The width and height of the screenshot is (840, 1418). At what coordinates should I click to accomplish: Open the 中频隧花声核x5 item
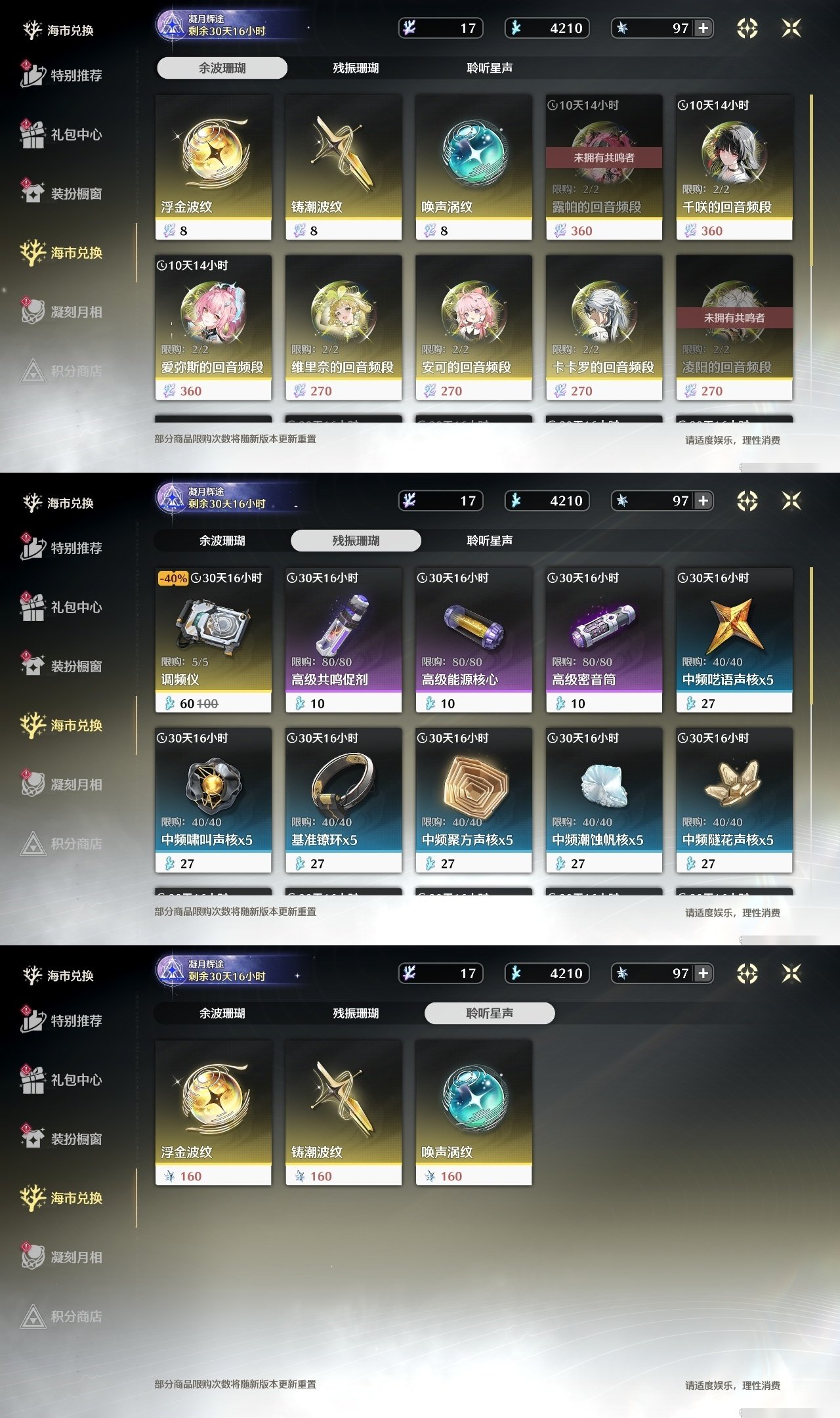pos(734,800)
